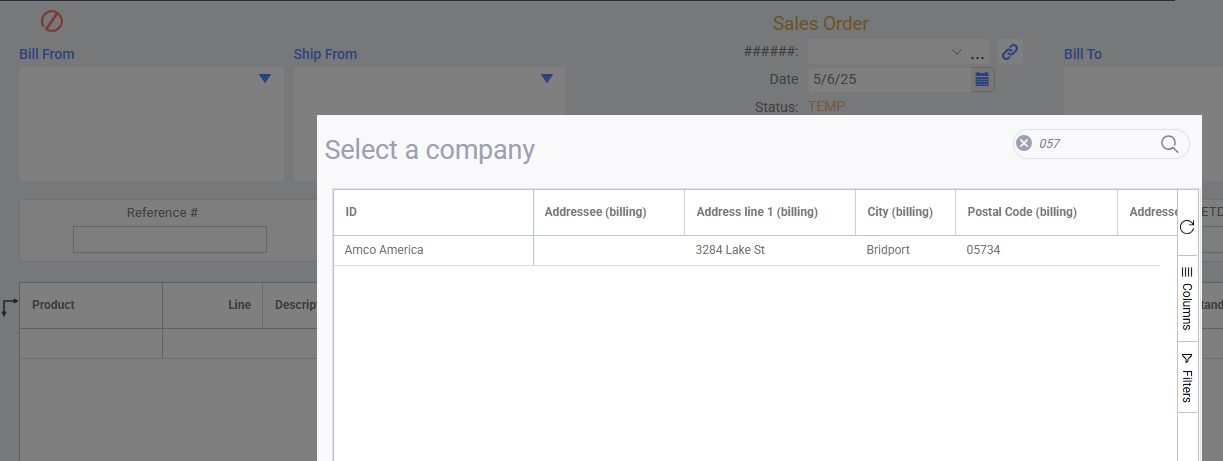This screenshot has height=461, width=1223.
Task: Click the line routing arrow icon beside Product
Action: [10, 307]
